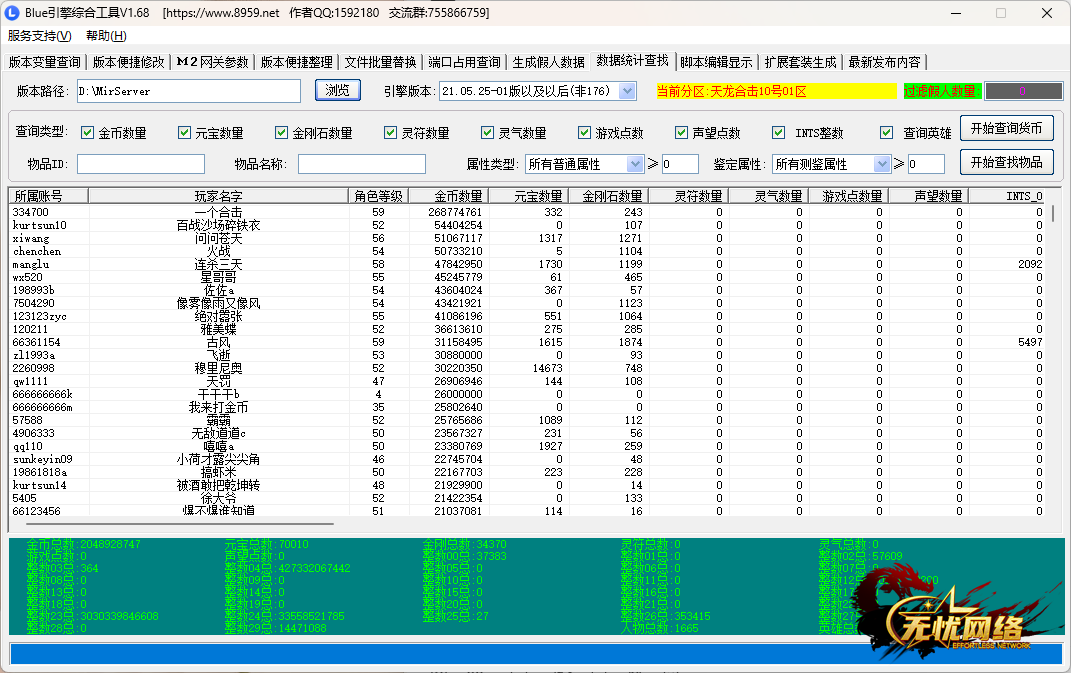This screenshot has height=673, width=1071.
Task: Switch to the M2网关参数 tab
Action: (x=212, y=62)
